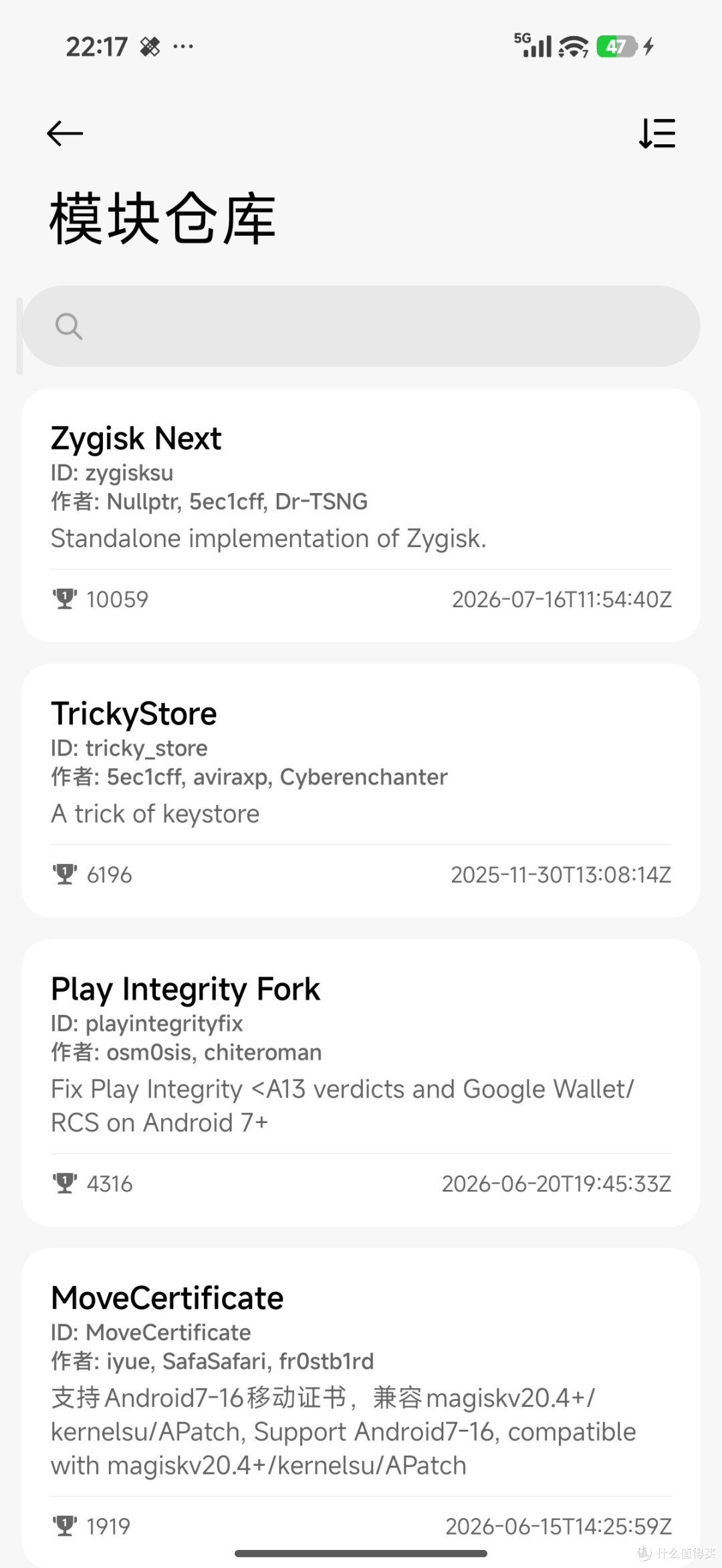Tap the back arrow icon
This screenshot has width=722, height=1568.
point(65,134)
